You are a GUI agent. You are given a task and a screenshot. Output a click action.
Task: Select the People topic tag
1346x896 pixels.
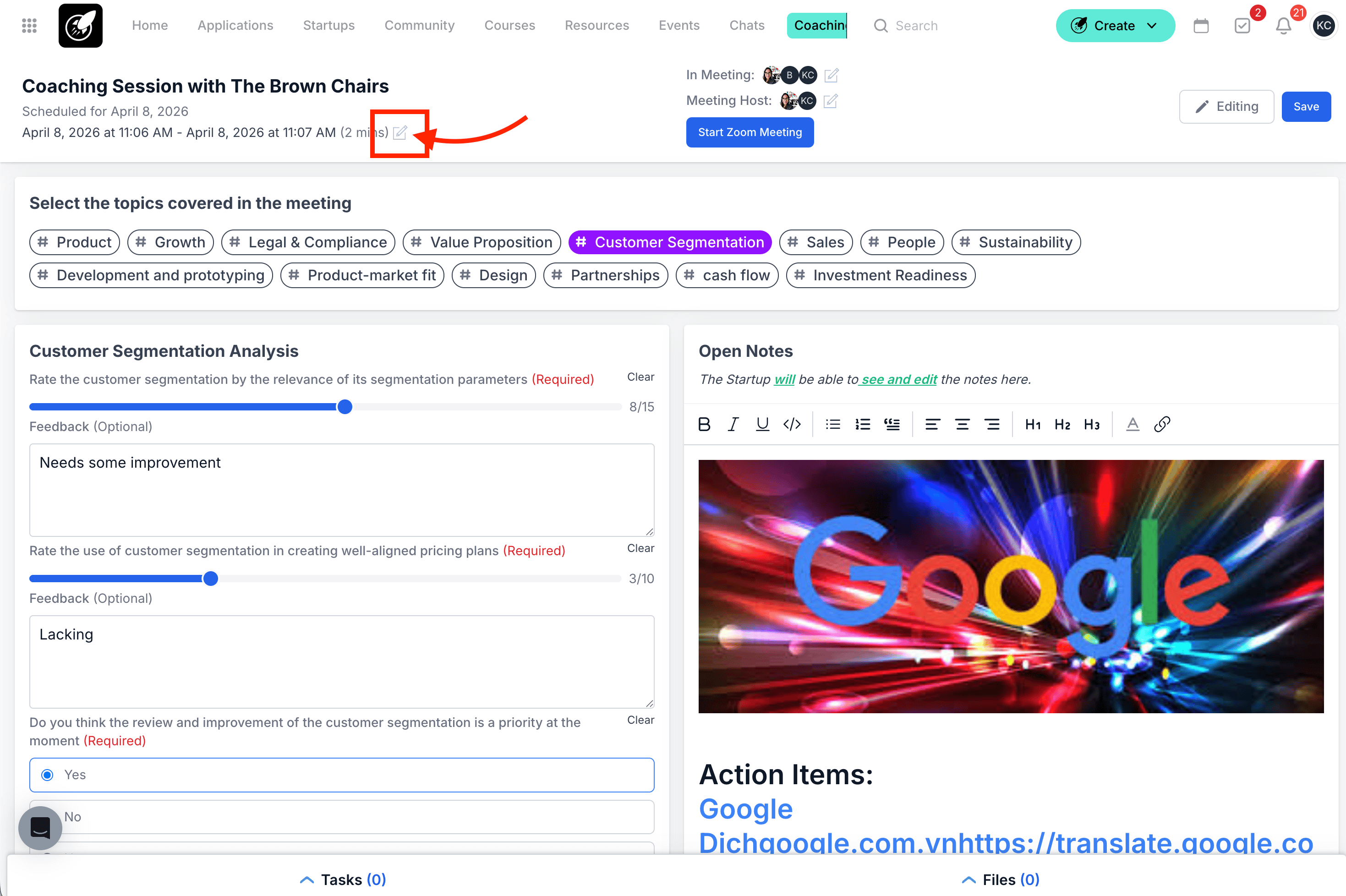pyautogui.click(x=902, y=242)
